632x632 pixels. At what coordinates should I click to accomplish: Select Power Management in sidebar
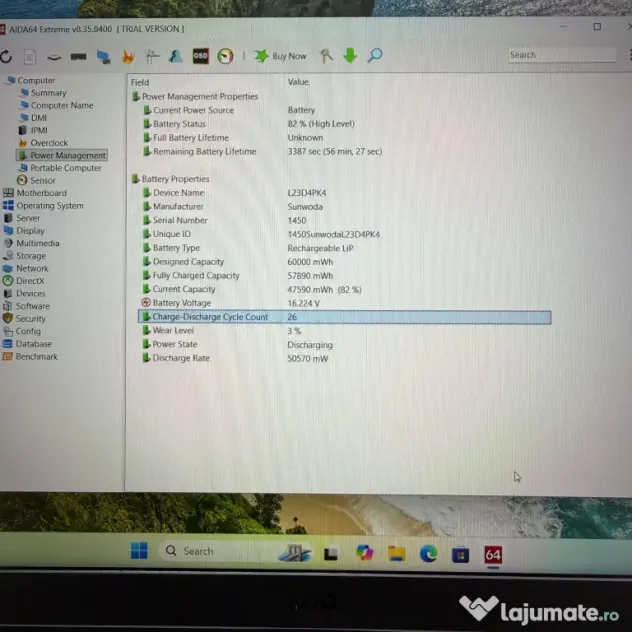tap(62, 155)
